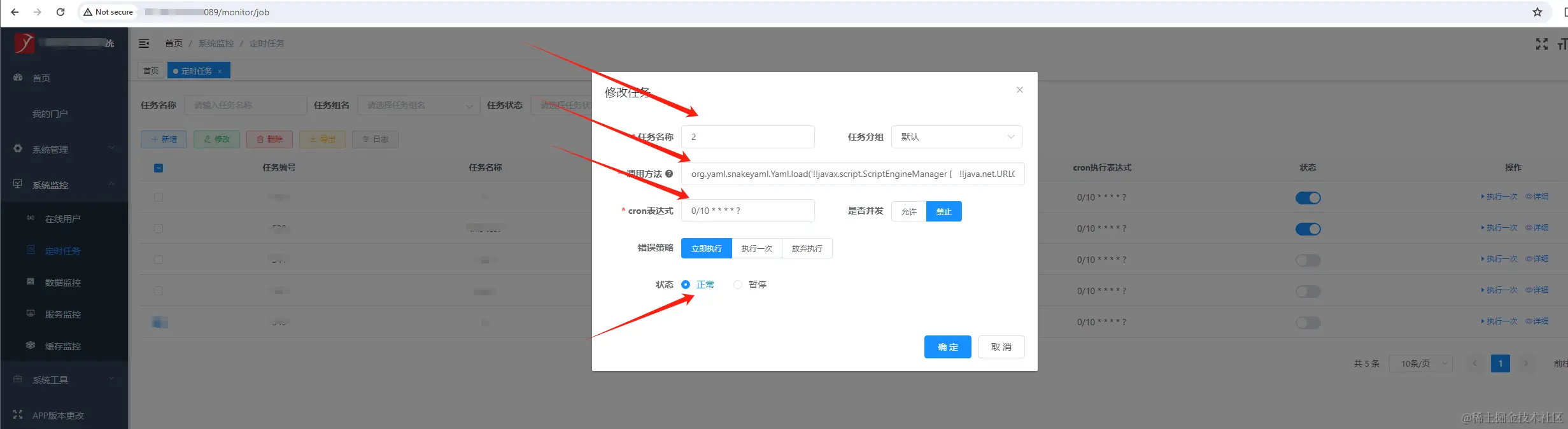Screen dimensions: 1568x429
Task: Select 立即执行 error strategy
Action: 706,248
